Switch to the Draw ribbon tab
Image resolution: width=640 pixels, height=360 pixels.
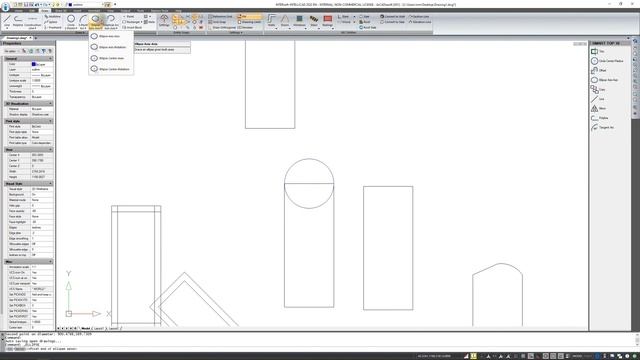click(44, 11)
